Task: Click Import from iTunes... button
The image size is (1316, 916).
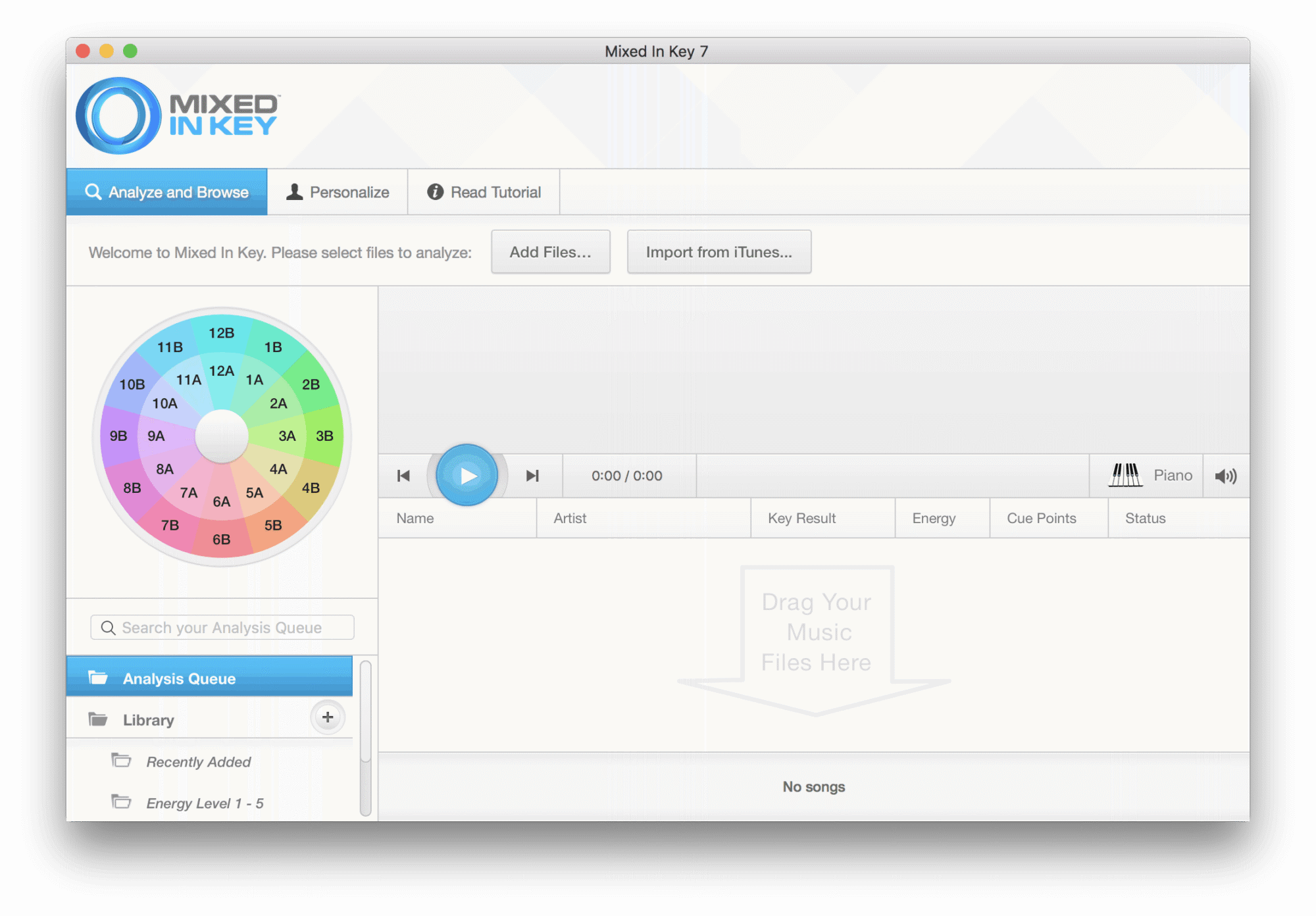Action: pos(719,252)
